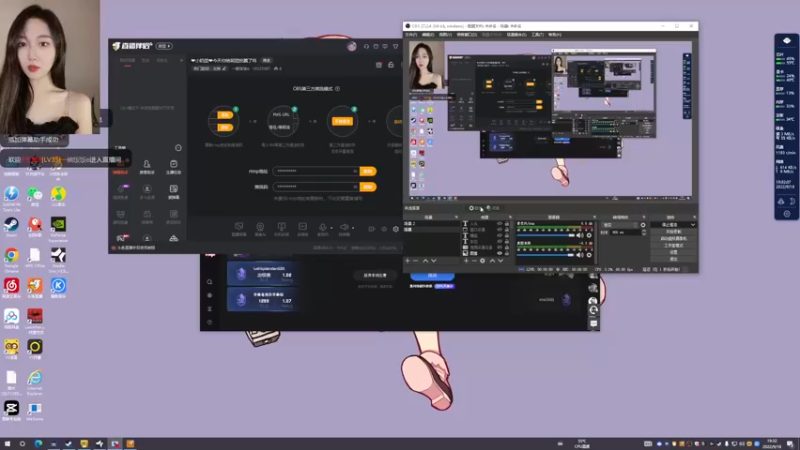Expand speaker options arrow in companion toolbar
Viewport: 800px width, 450px height.
click(353, 228)
